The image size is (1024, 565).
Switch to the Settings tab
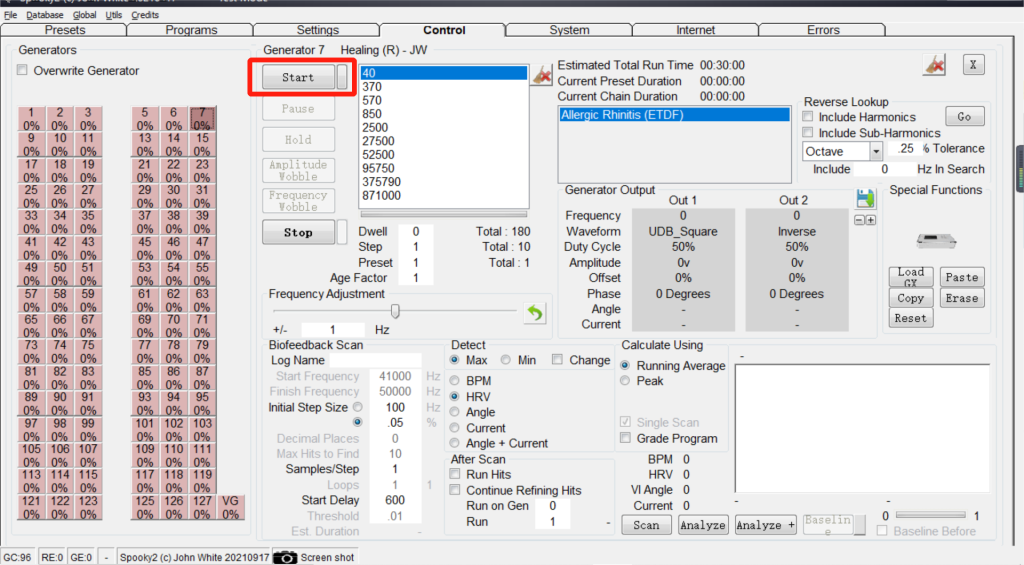[317, 30]
